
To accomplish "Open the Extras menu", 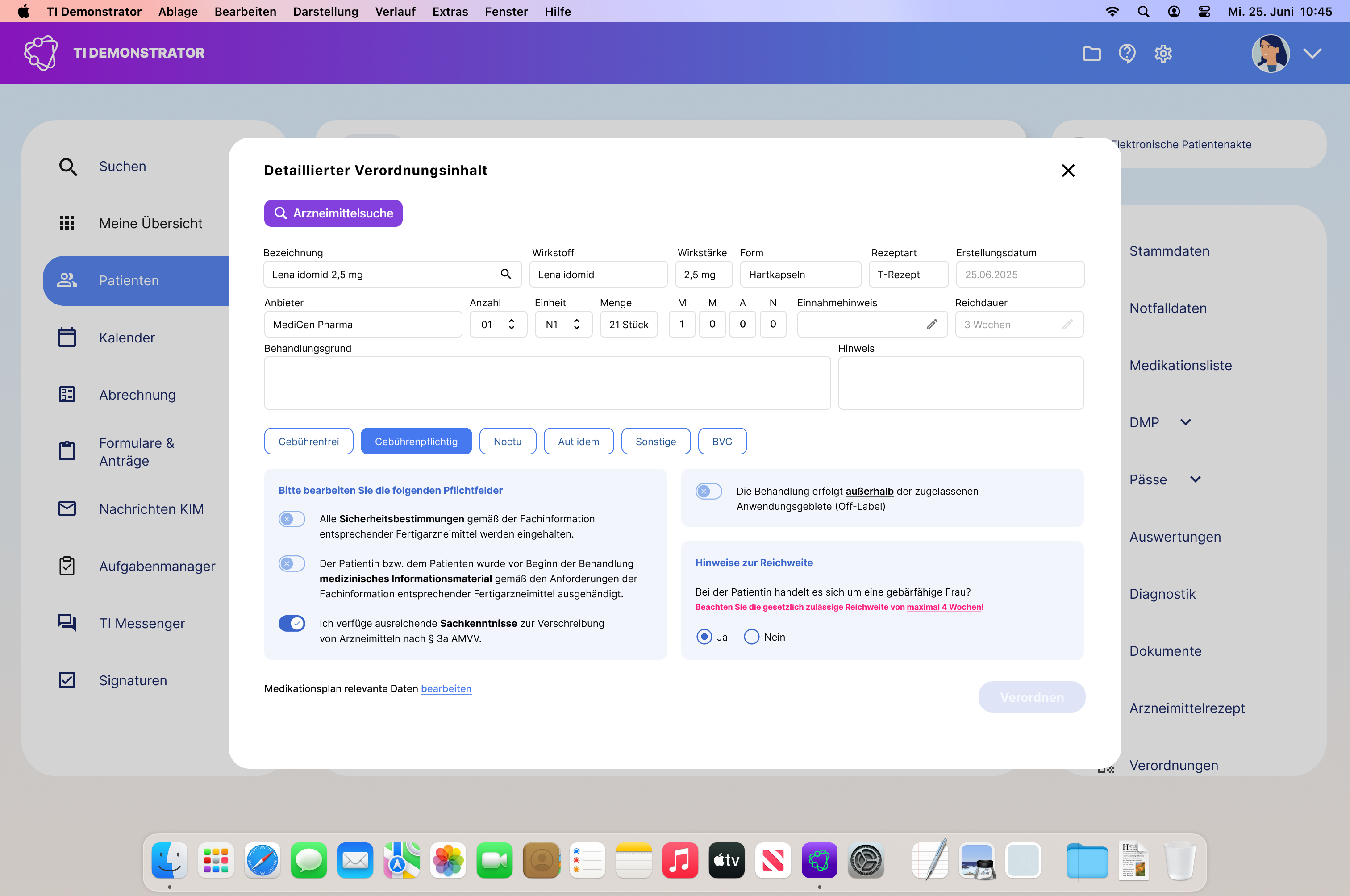I will 450,12.
